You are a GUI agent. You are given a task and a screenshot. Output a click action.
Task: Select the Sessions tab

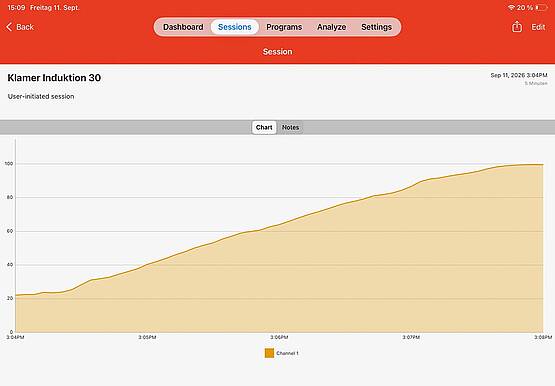235,27
